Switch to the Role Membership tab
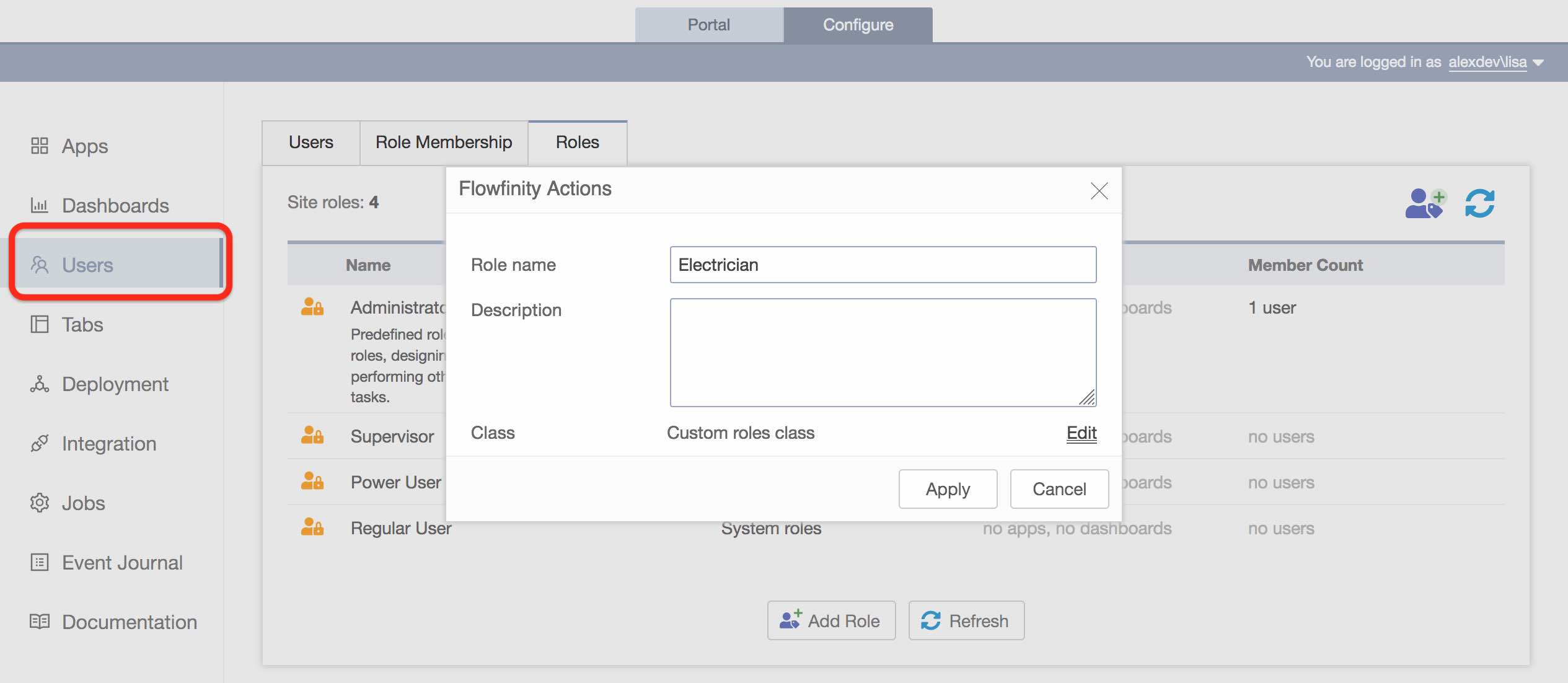 click(x=443, y=141)
